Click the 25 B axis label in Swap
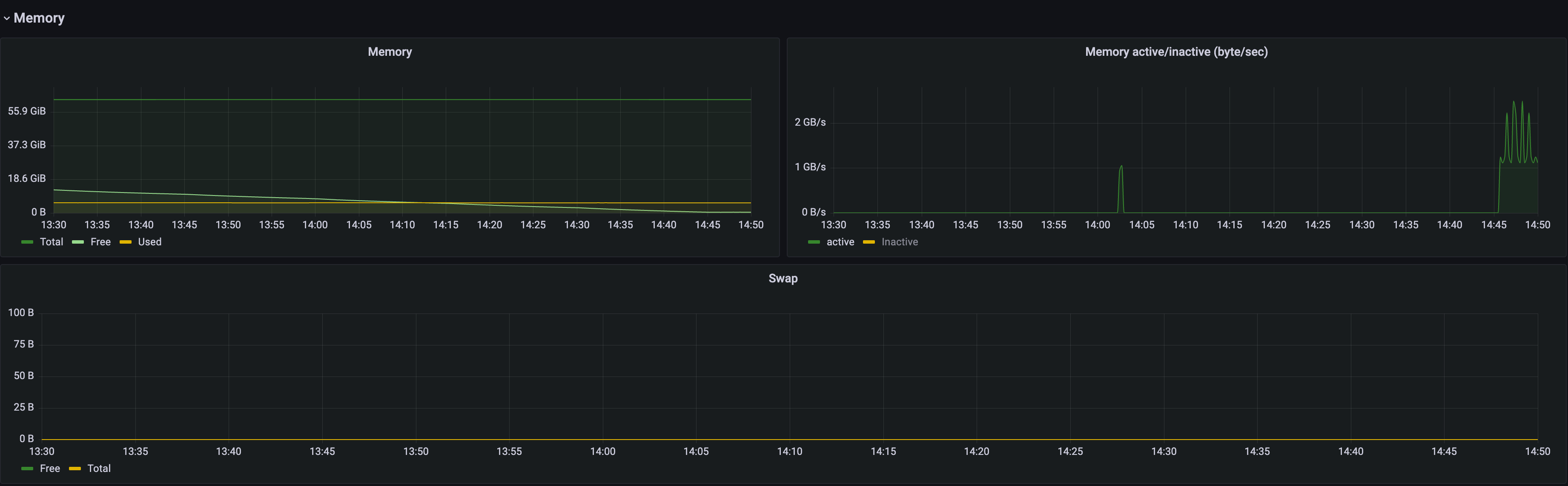 pyautogui.click(x=24, y=407)
